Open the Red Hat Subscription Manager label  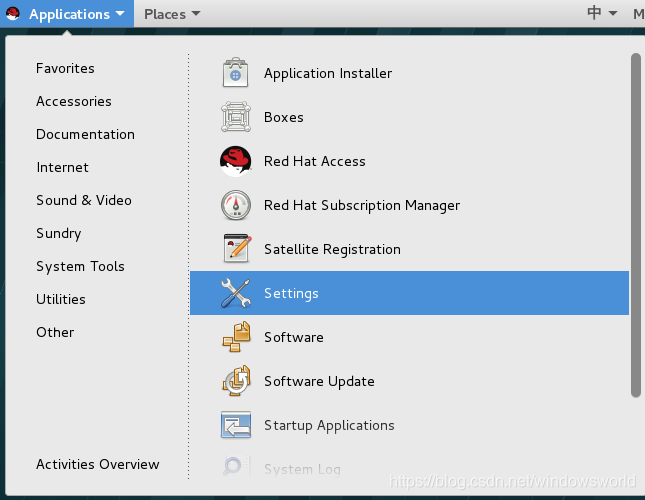[x=362, y=205]
